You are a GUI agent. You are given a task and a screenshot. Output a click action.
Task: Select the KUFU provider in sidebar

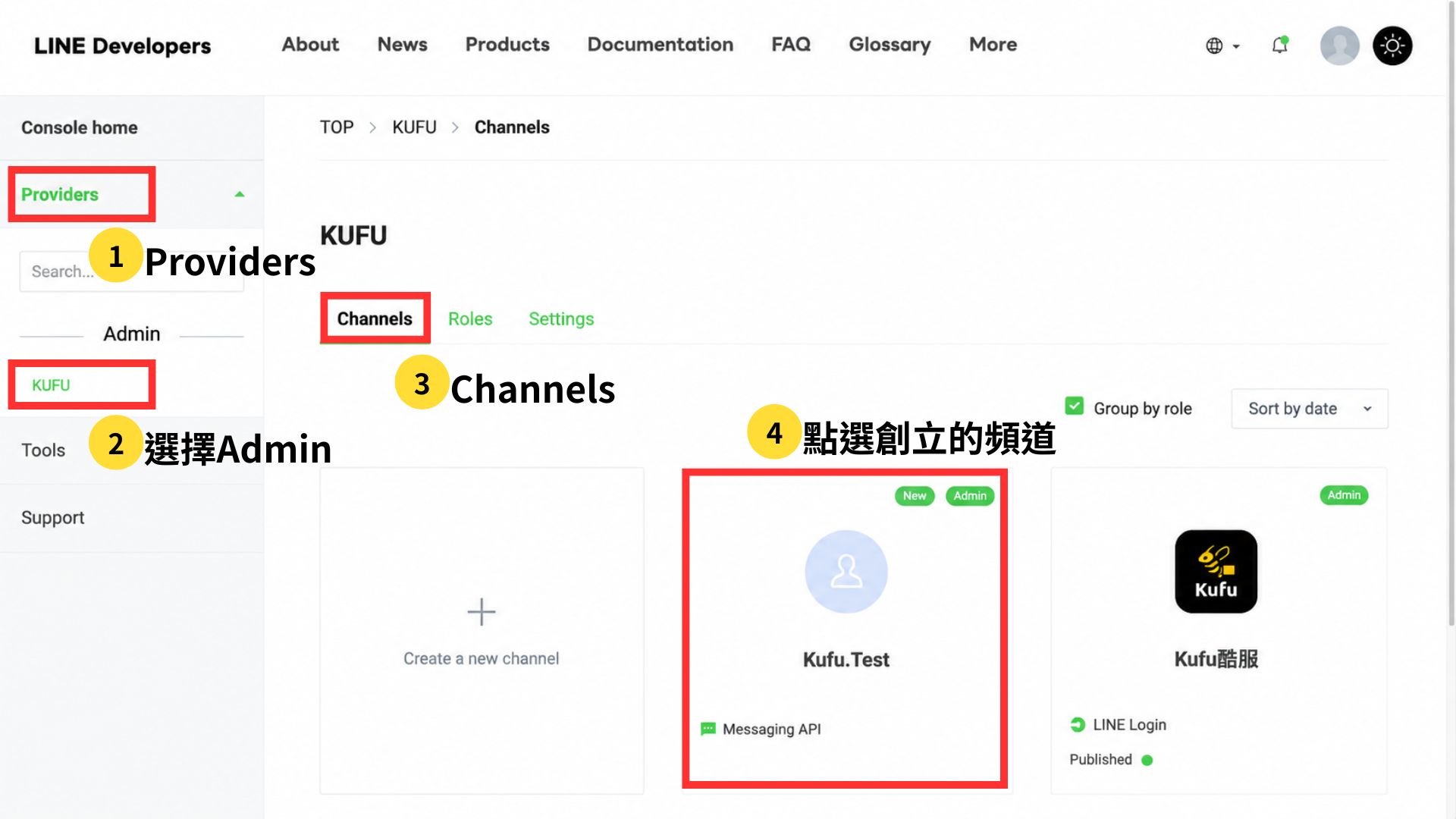click(x=51, y=385)
